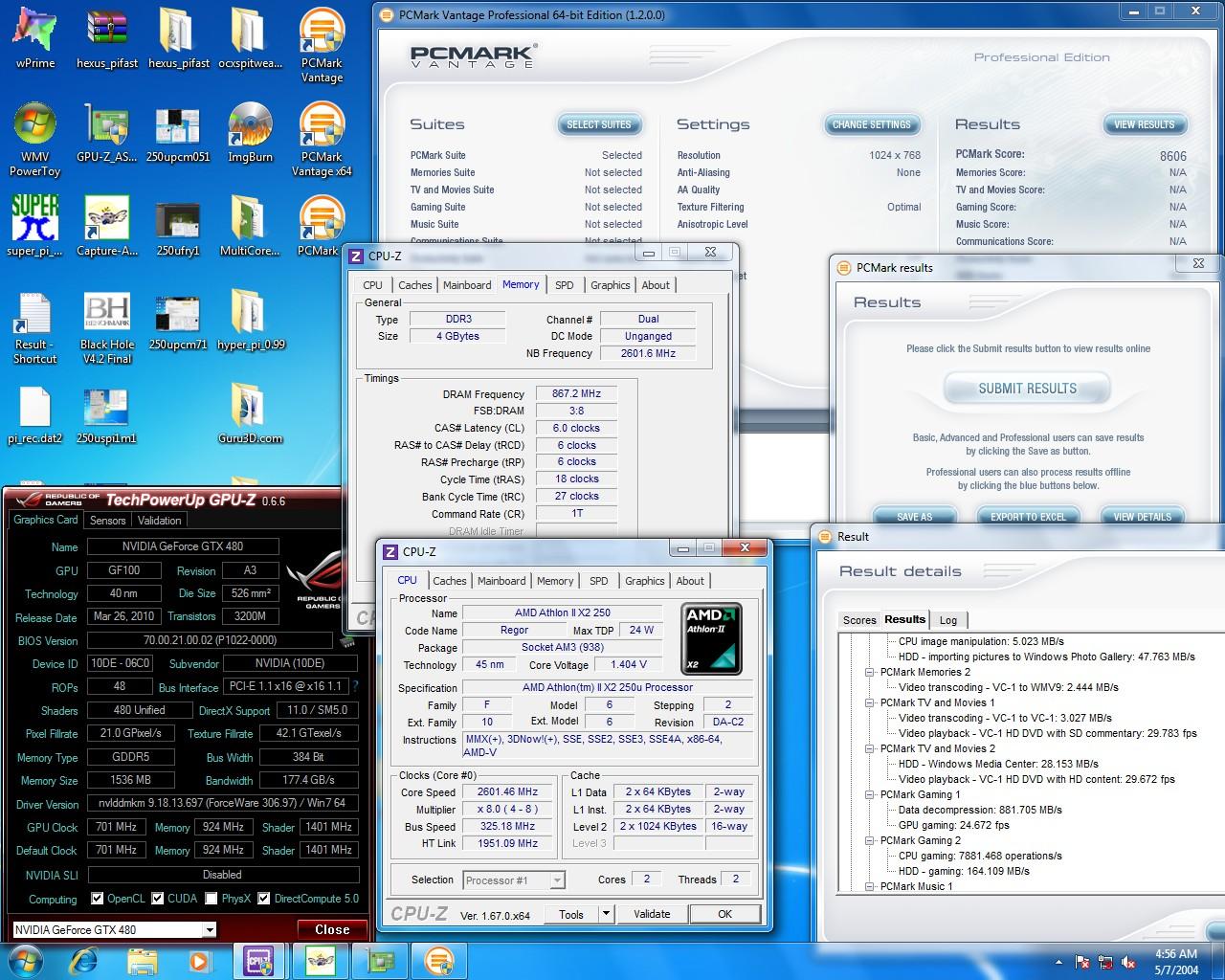
Task: Open the hexus_pifast archive icon
Action: tap(107, 38)
